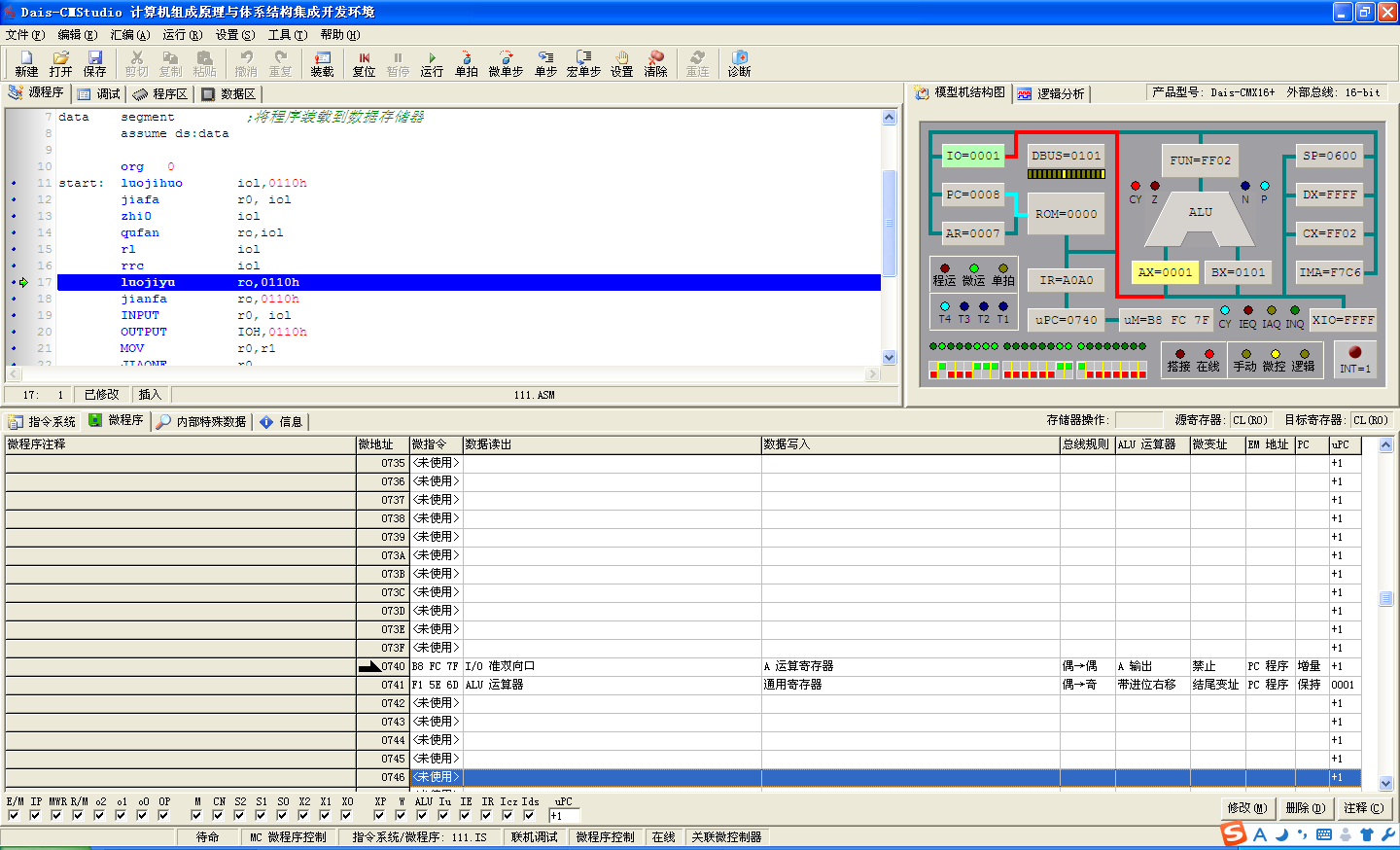
Task: Click the IME soft keyboard icon
Action: click(x=1324, y=834)
